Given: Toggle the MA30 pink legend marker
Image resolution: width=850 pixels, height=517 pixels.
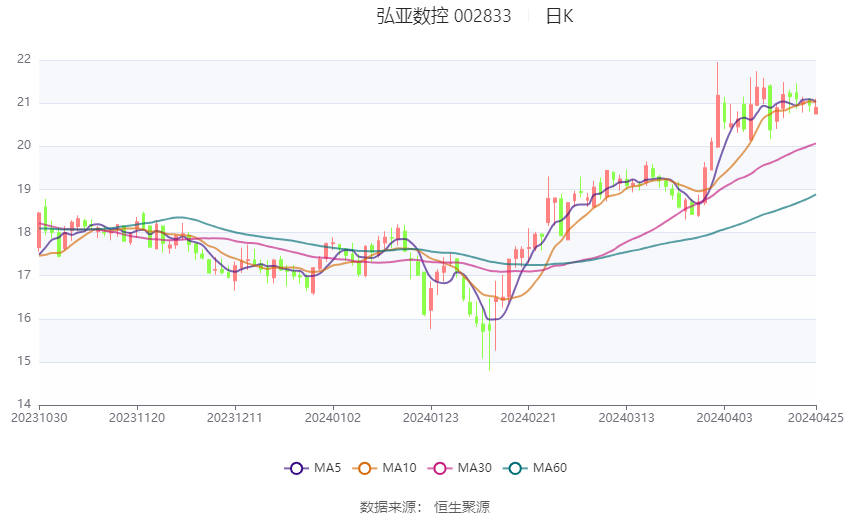Looking at the screenshot, I should pyautogui.click(x=437, y=468).
